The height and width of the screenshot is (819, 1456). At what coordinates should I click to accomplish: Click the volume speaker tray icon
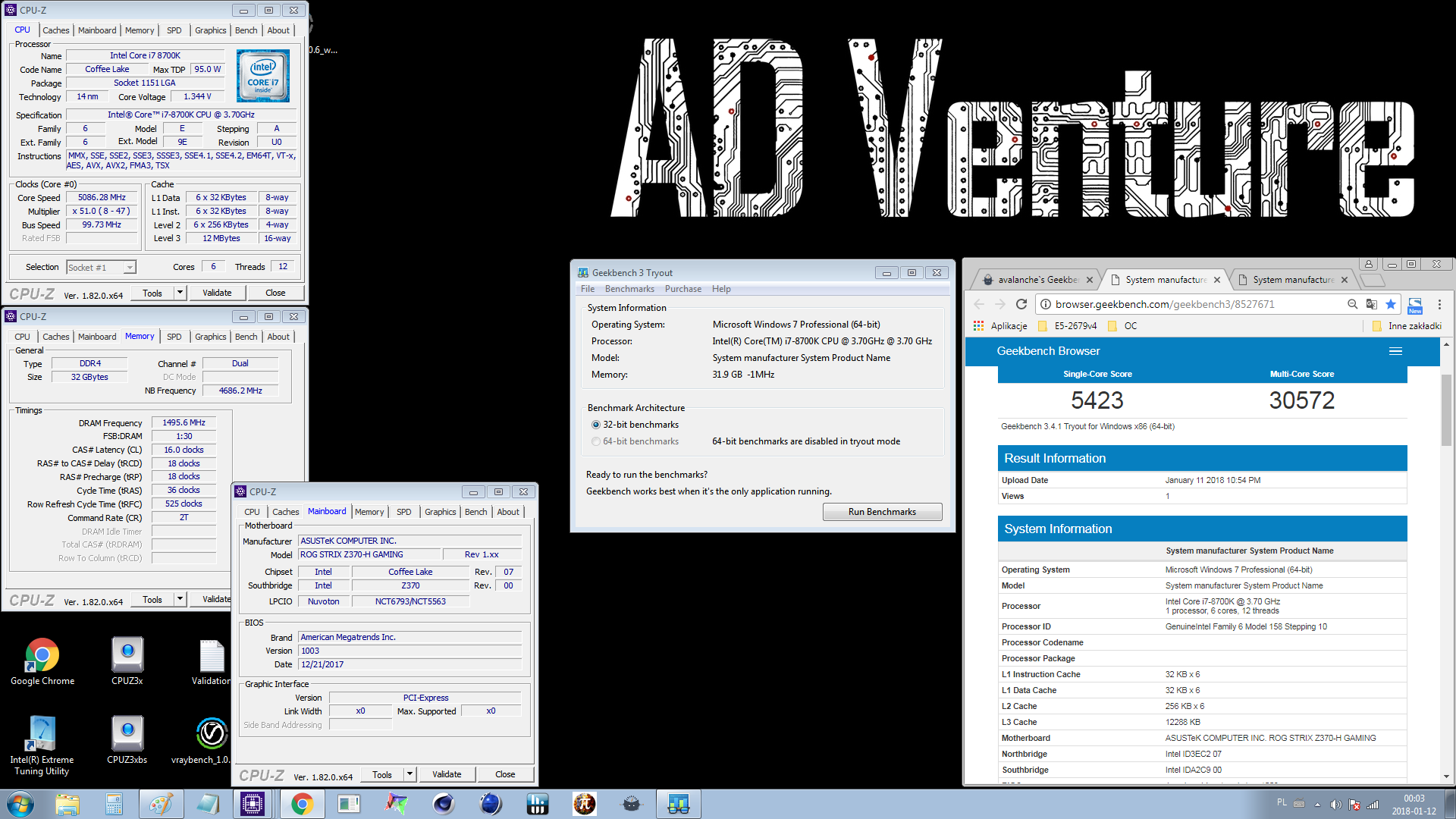coord(1335,805)
